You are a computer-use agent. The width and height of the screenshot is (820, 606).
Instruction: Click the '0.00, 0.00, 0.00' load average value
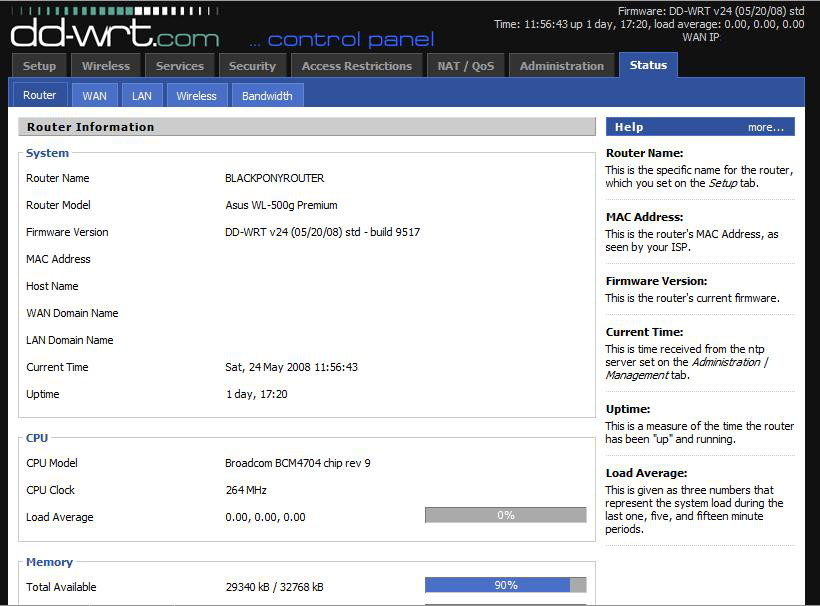pos(265,517)
